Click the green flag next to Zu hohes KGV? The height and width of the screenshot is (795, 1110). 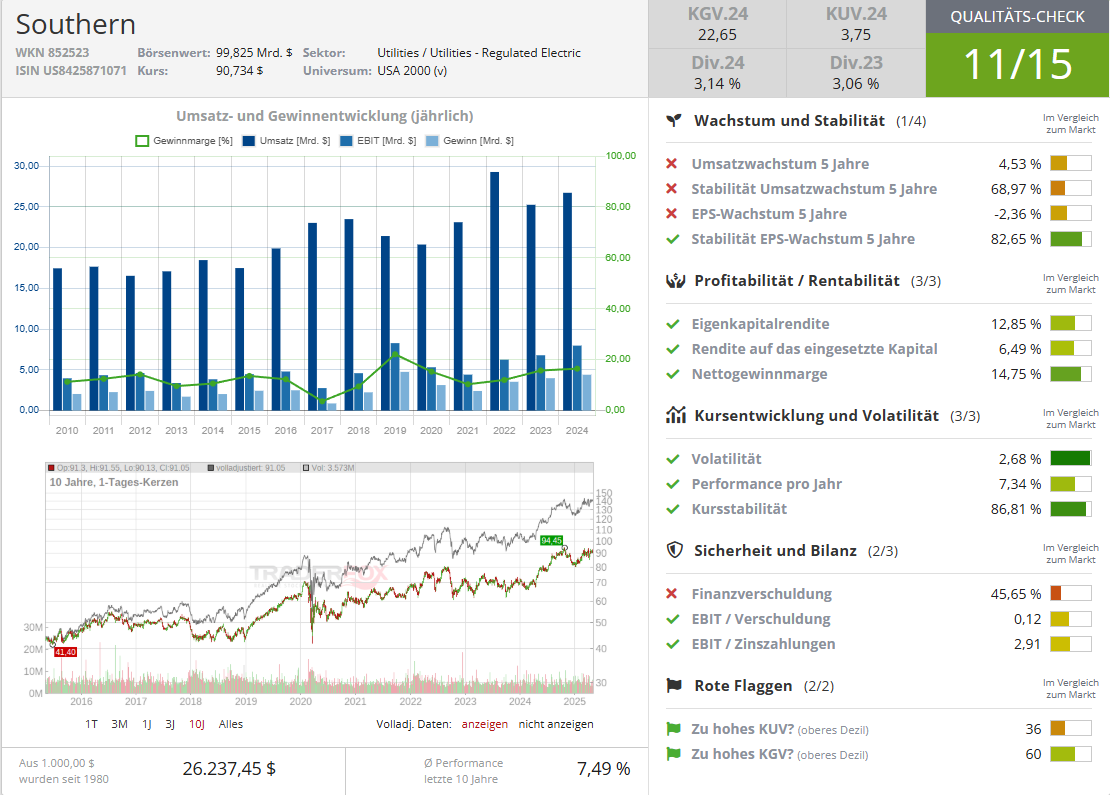[673, 754]
